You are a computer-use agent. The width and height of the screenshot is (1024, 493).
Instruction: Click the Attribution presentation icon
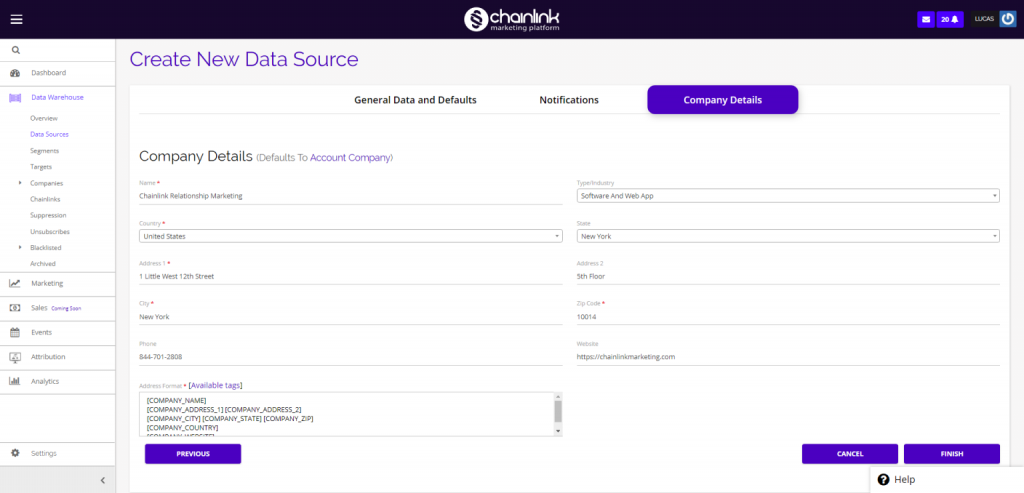tap(15, 357)
